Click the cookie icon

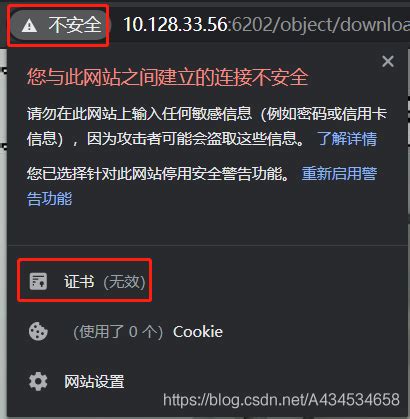coord(38,331)
